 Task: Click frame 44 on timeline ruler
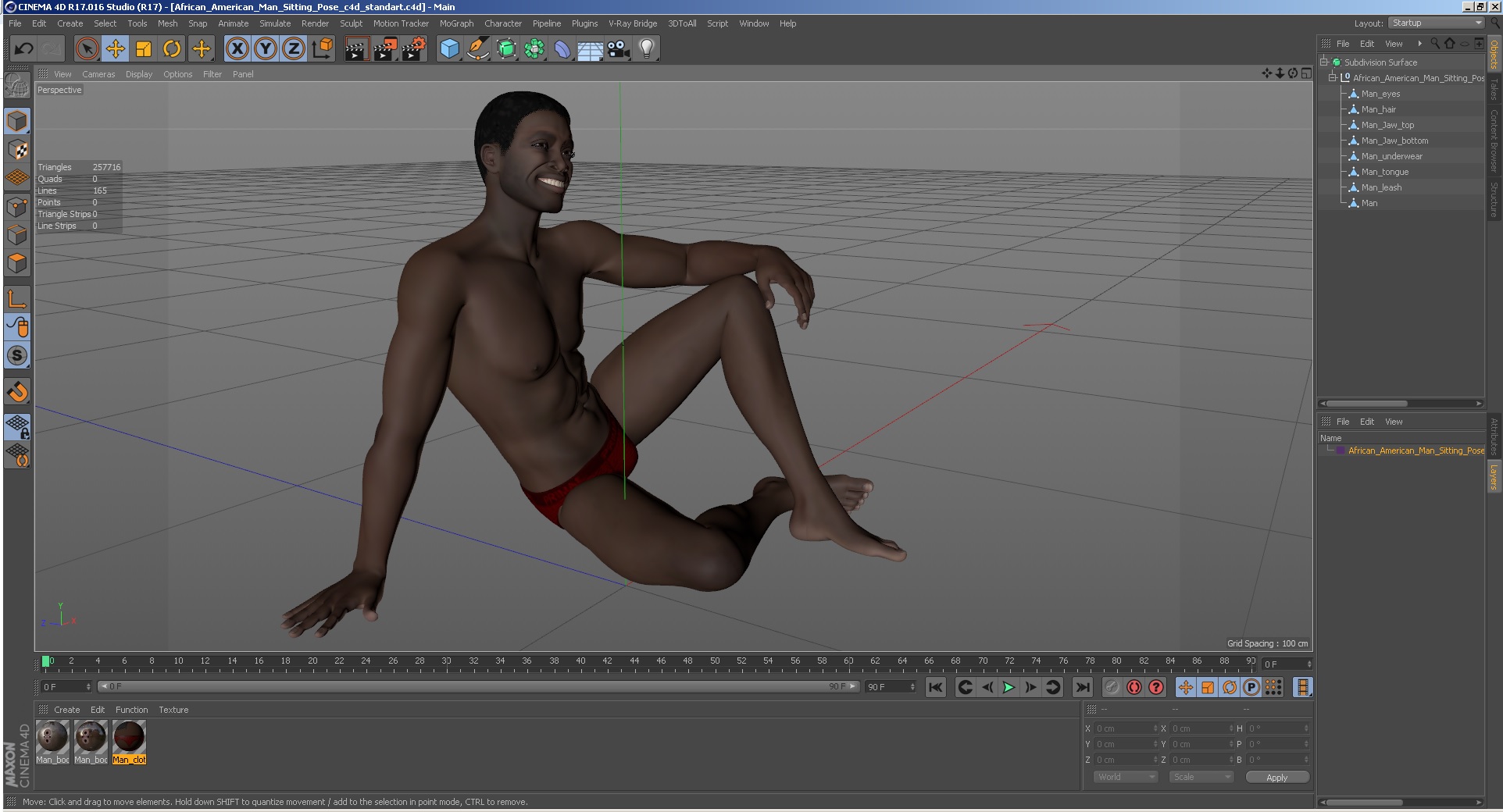[x=634, y=663]
